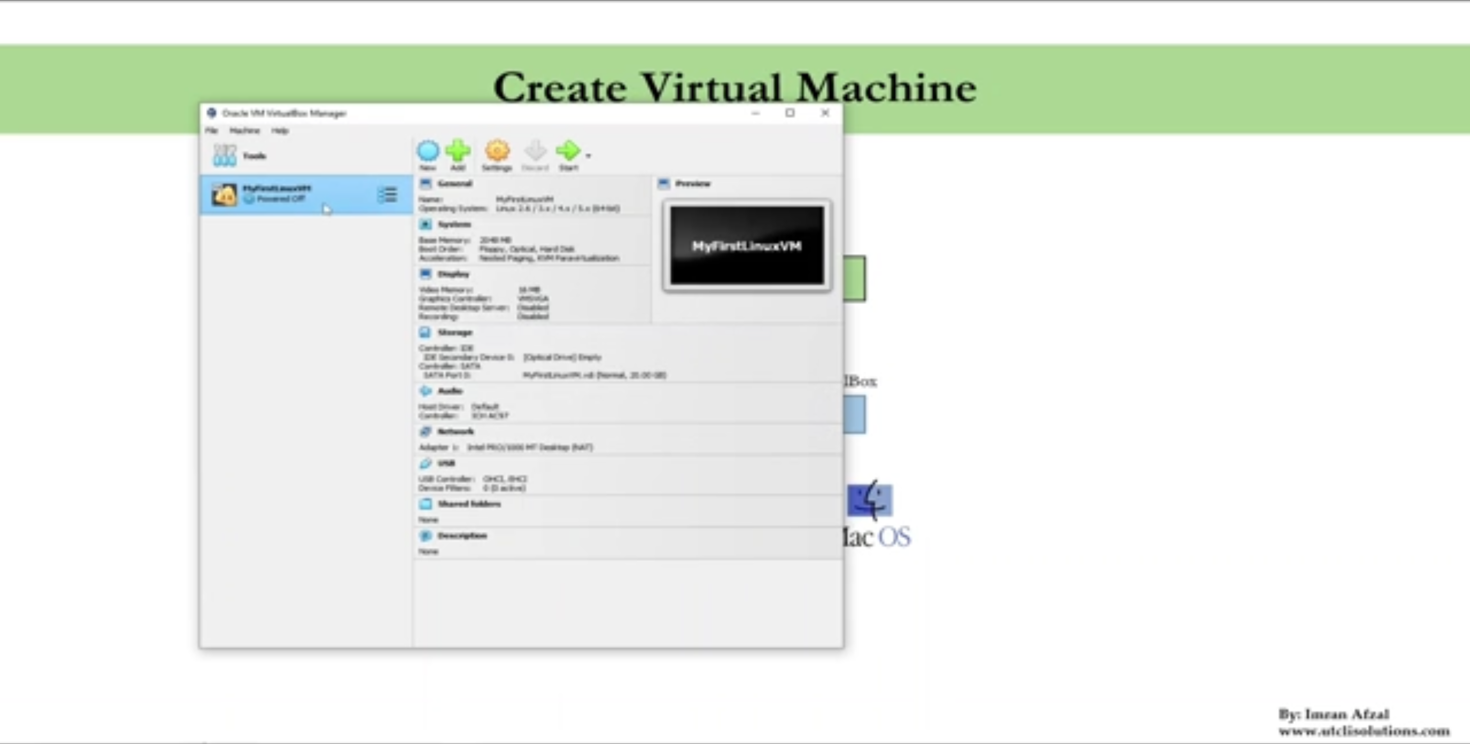Click the VirtualBox logo in the title bar
The width and height of the screenshot is (1470, 744).
pos(211,113)
